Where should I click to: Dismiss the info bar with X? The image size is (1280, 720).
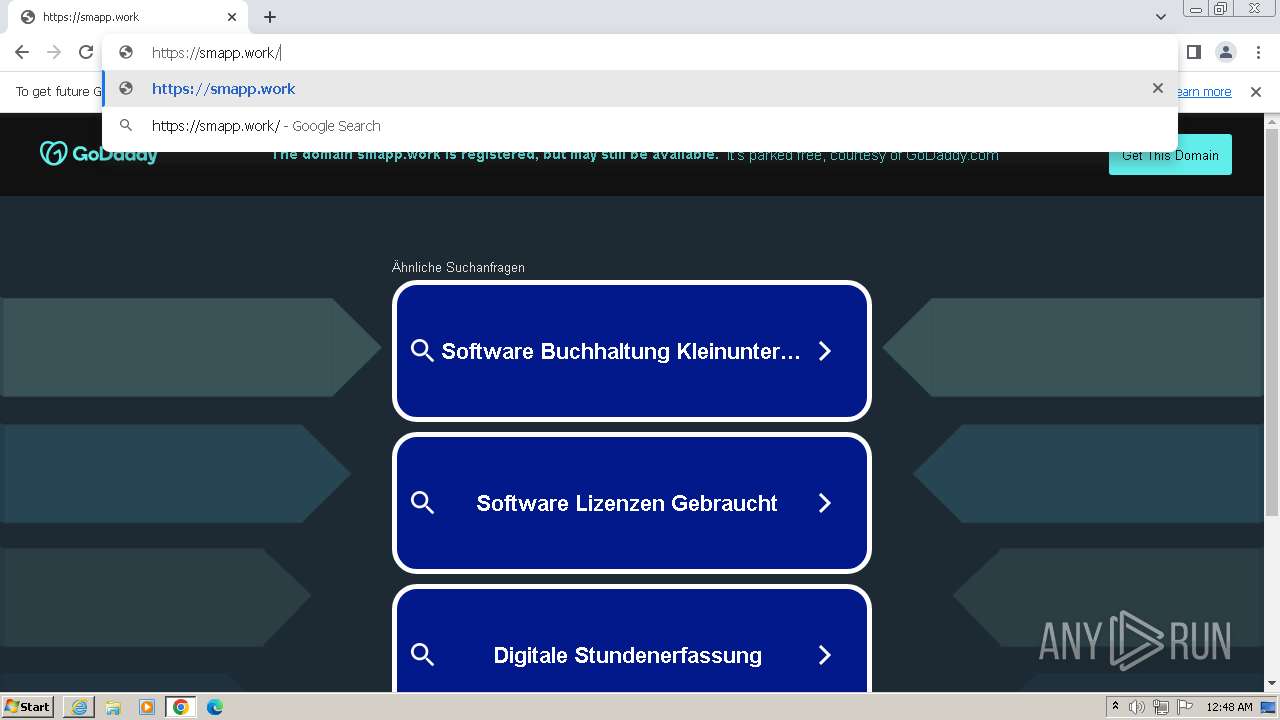[1256, 92]
